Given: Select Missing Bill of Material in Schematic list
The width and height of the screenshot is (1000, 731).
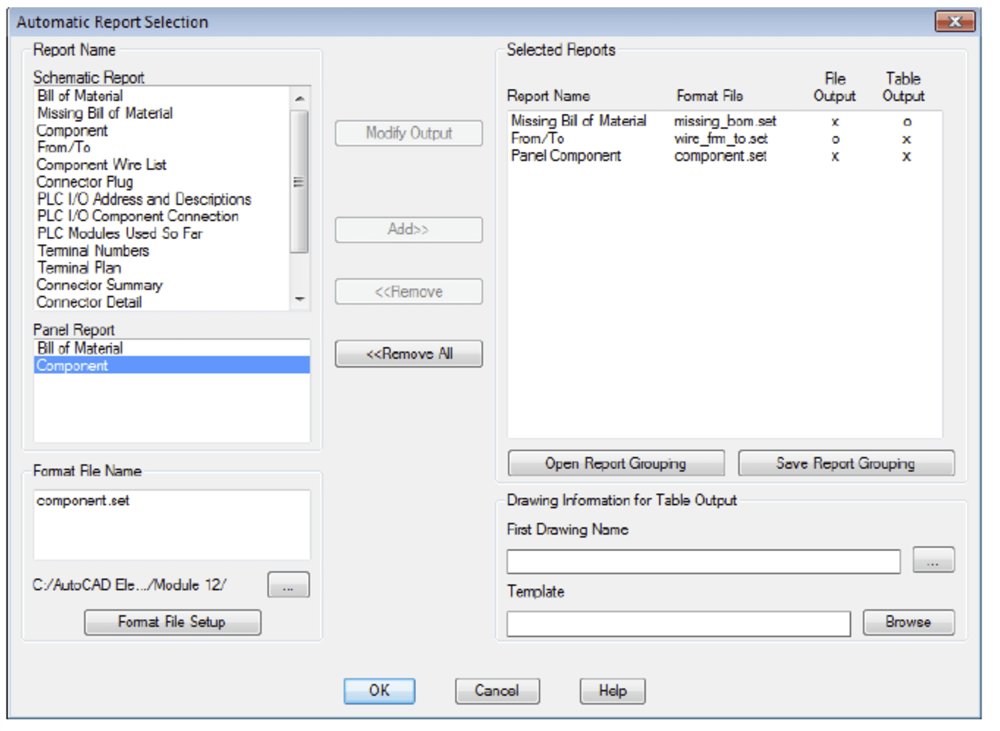Looking at the screenshot, I should 105,113.
